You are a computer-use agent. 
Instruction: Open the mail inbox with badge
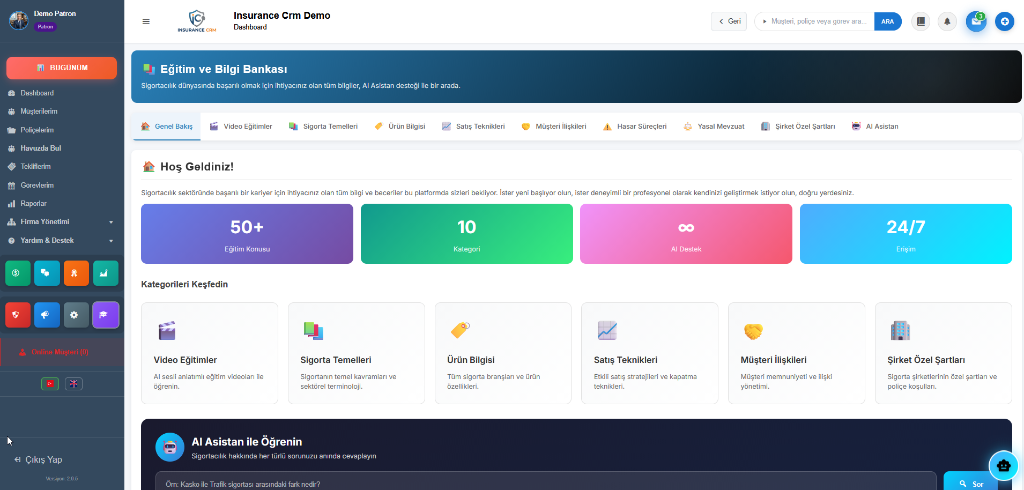(976, 22)
